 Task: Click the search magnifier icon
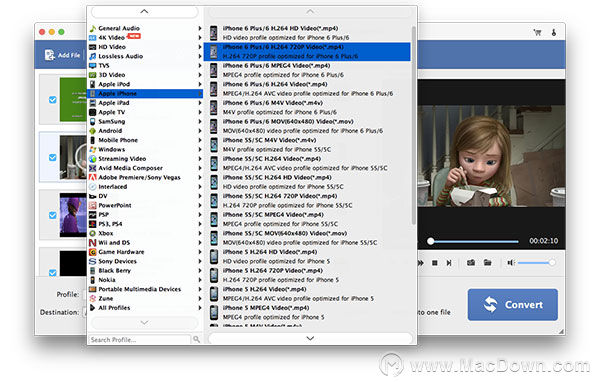tap(196, 340)
